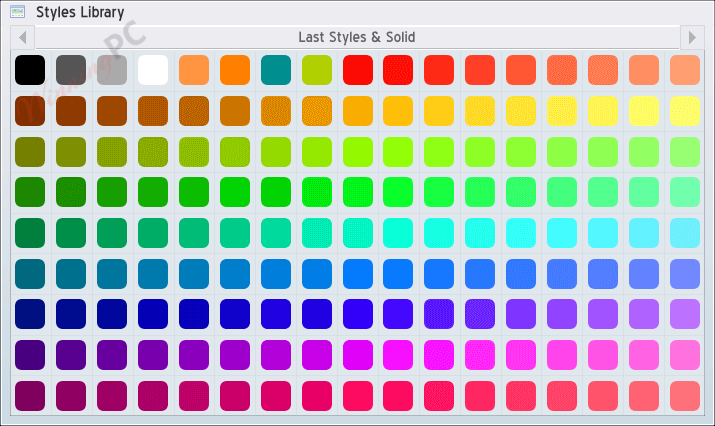Pick the dark brown swatch starting the second row
This screenshot has width=715, height=426.
pyautogui.click(x=30, y=111)
